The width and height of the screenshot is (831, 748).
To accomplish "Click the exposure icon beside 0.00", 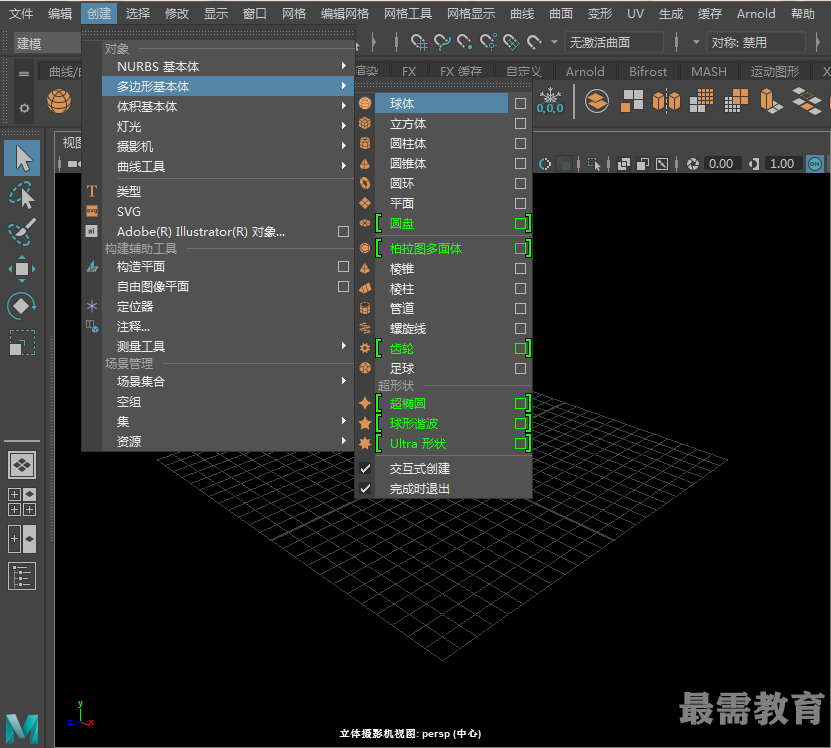I will click(693, 164).
